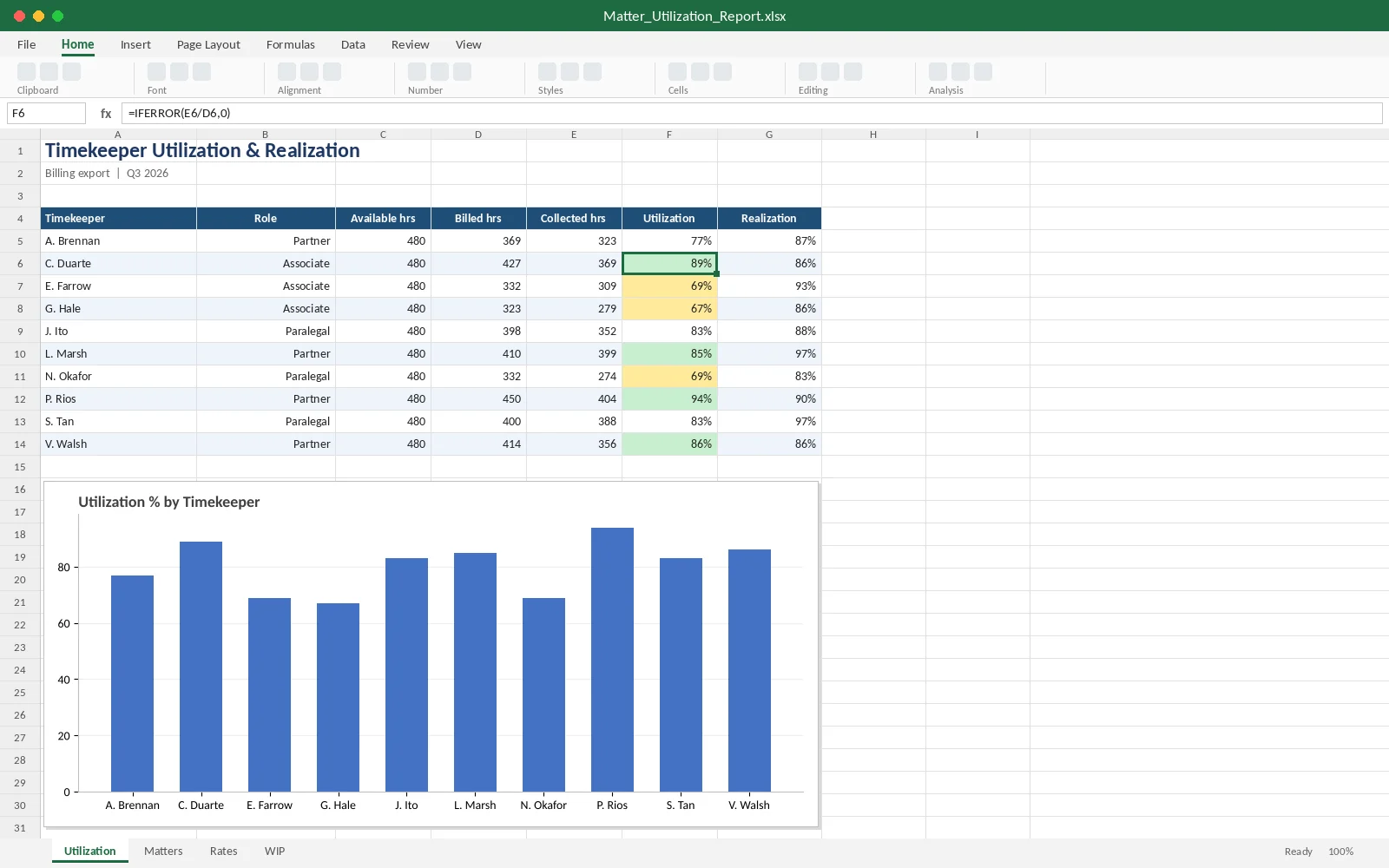This screenshot has width=1389, height=868.
Task: Click the 'Utilization' header cell
Action: pyautogui.click(x=669, y=219)
